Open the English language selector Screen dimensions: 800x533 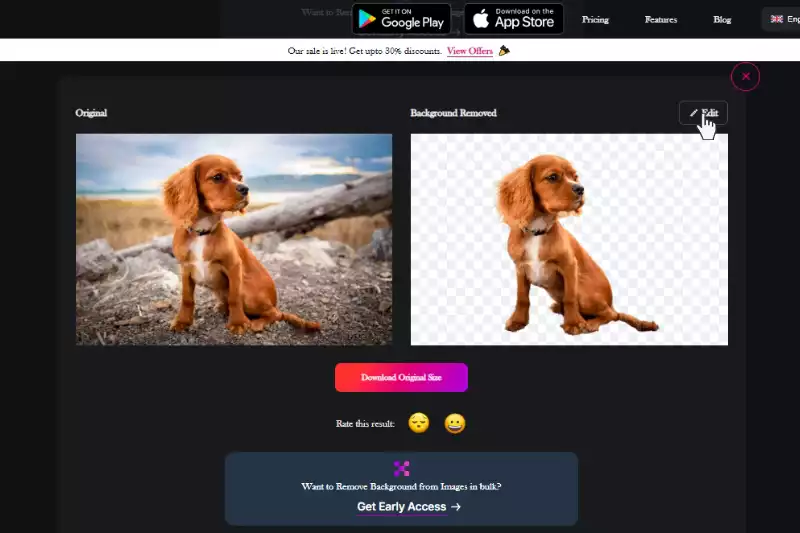(781, 19)
